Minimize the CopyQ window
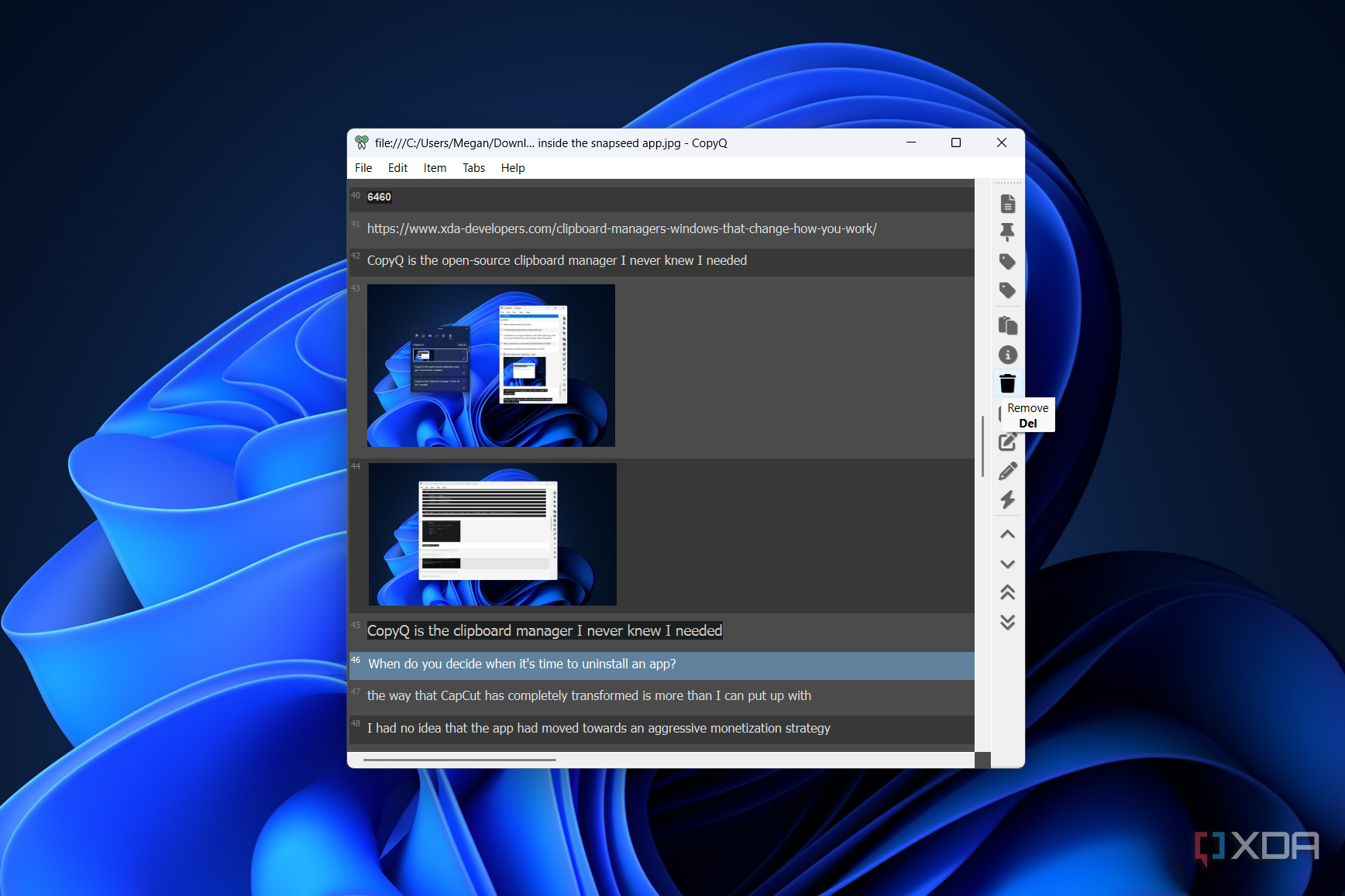This screenshot has width=1345, height=896. tap(911, 142)
